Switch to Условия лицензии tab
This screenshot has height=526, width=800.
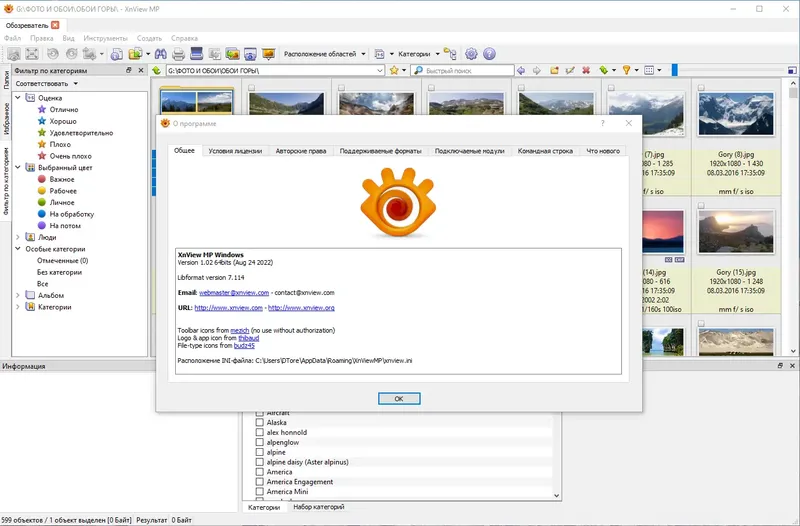pos(235,151)
